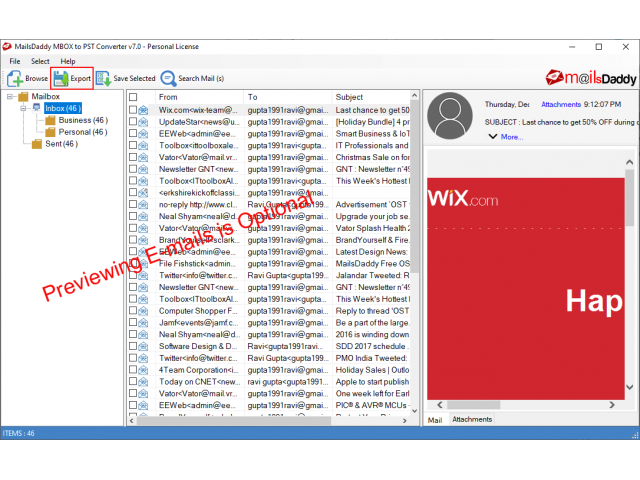Click the Attachments link in email header

coord(561,104)
